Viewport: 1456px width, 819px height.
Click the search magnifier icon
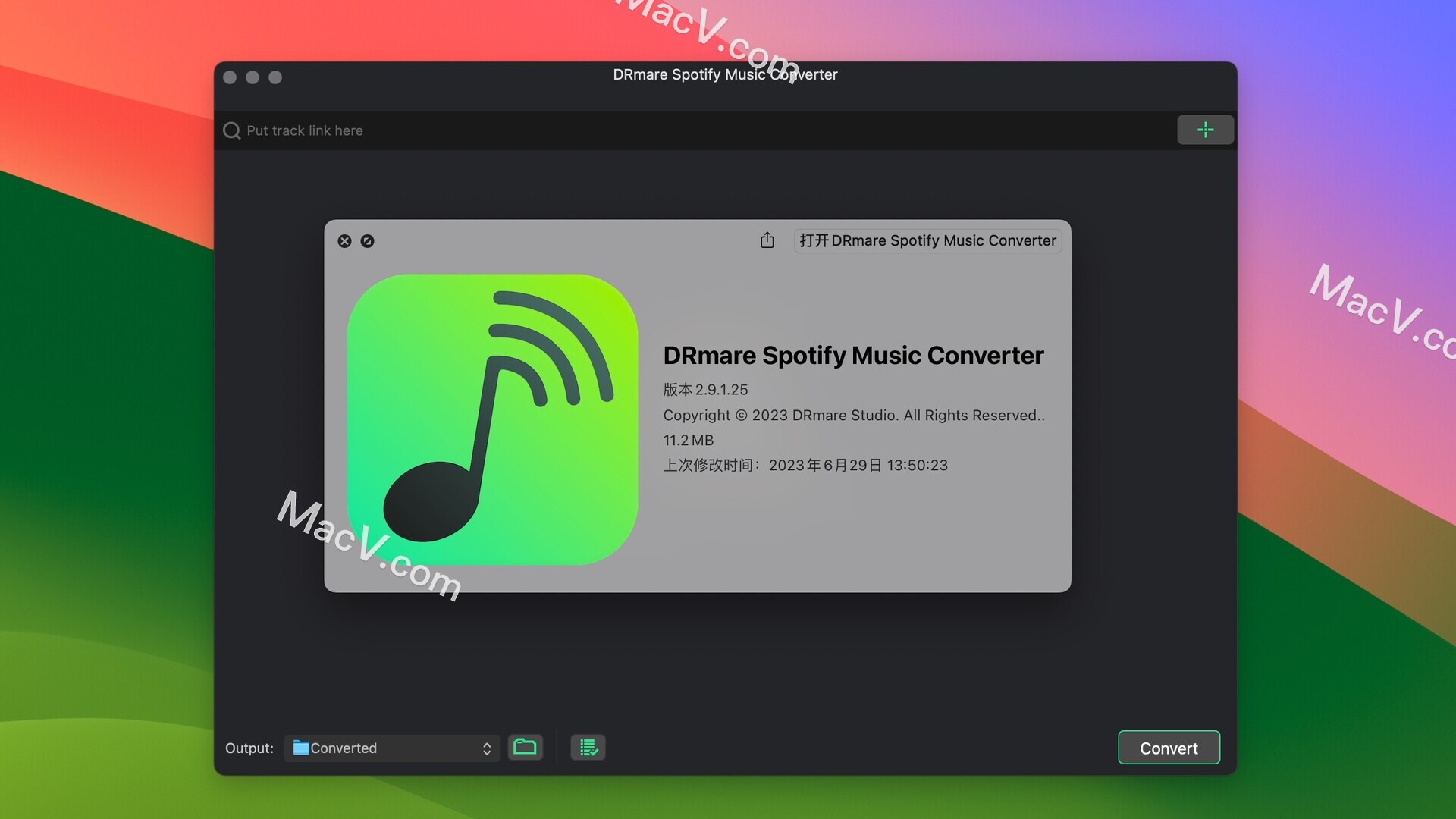(231, 130)
